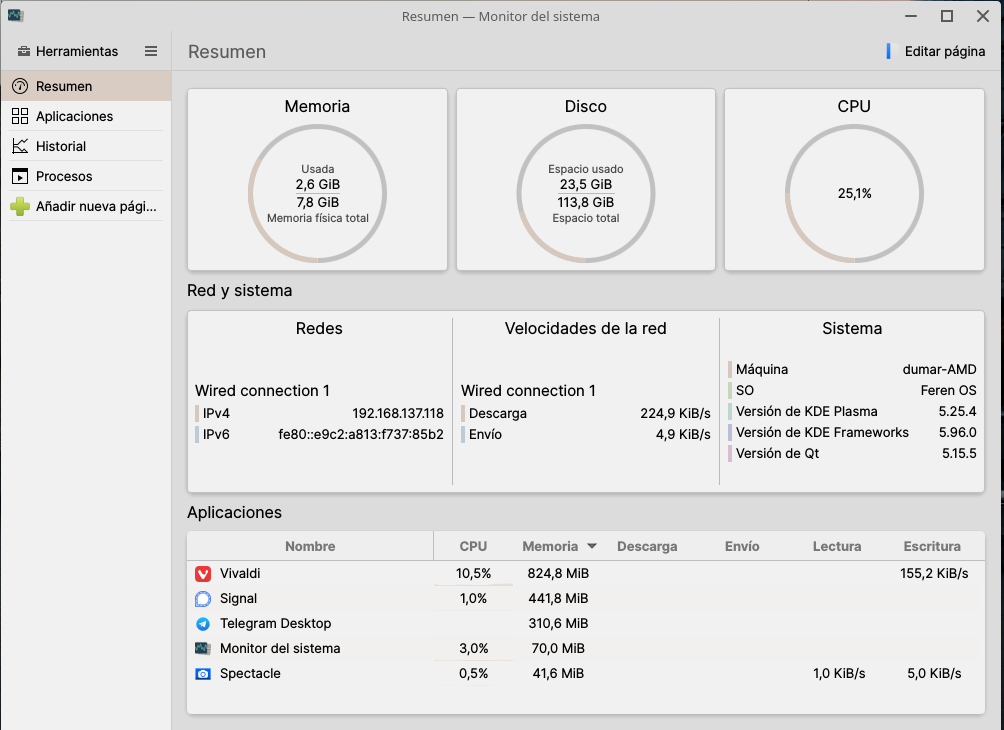Click the Signal app icon in the table
The width and height of the screenshot is (1004, 730).
pos(203,599)
